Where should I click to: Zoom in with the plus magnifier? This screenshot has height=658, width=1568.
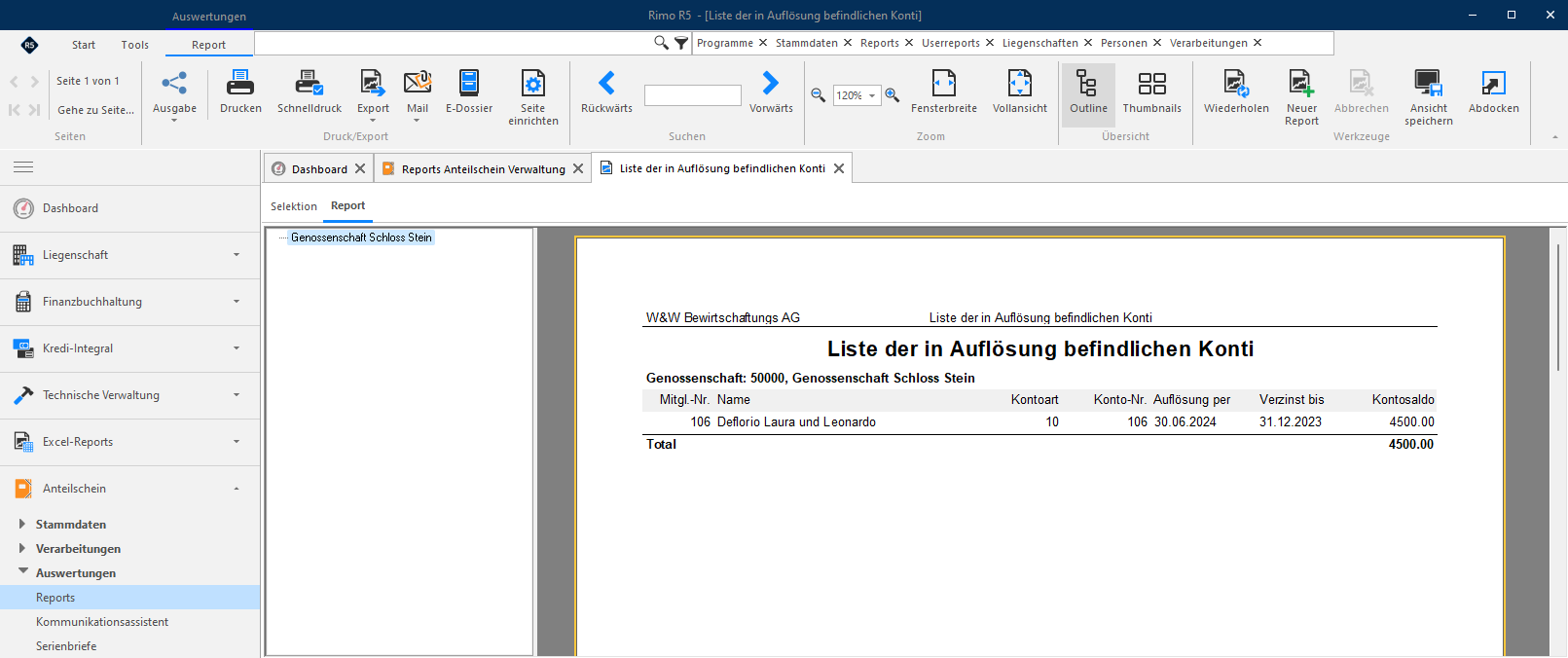(893, 95)
